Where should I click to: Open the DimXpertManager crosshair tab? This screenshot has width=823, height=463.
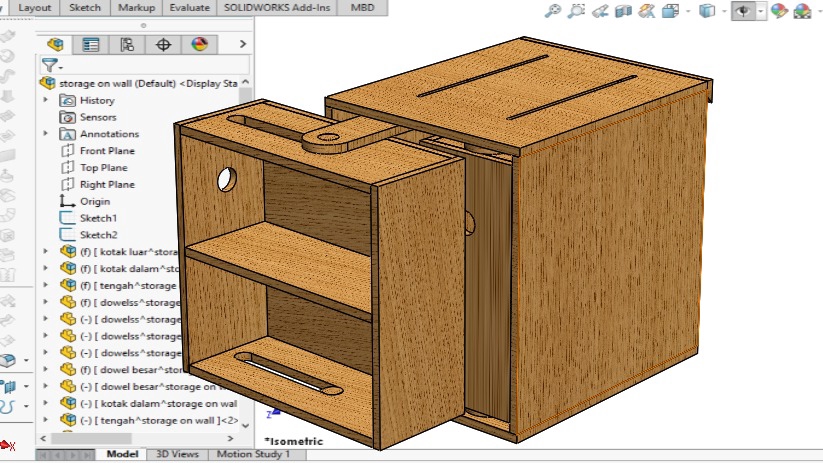coord(163,45)
